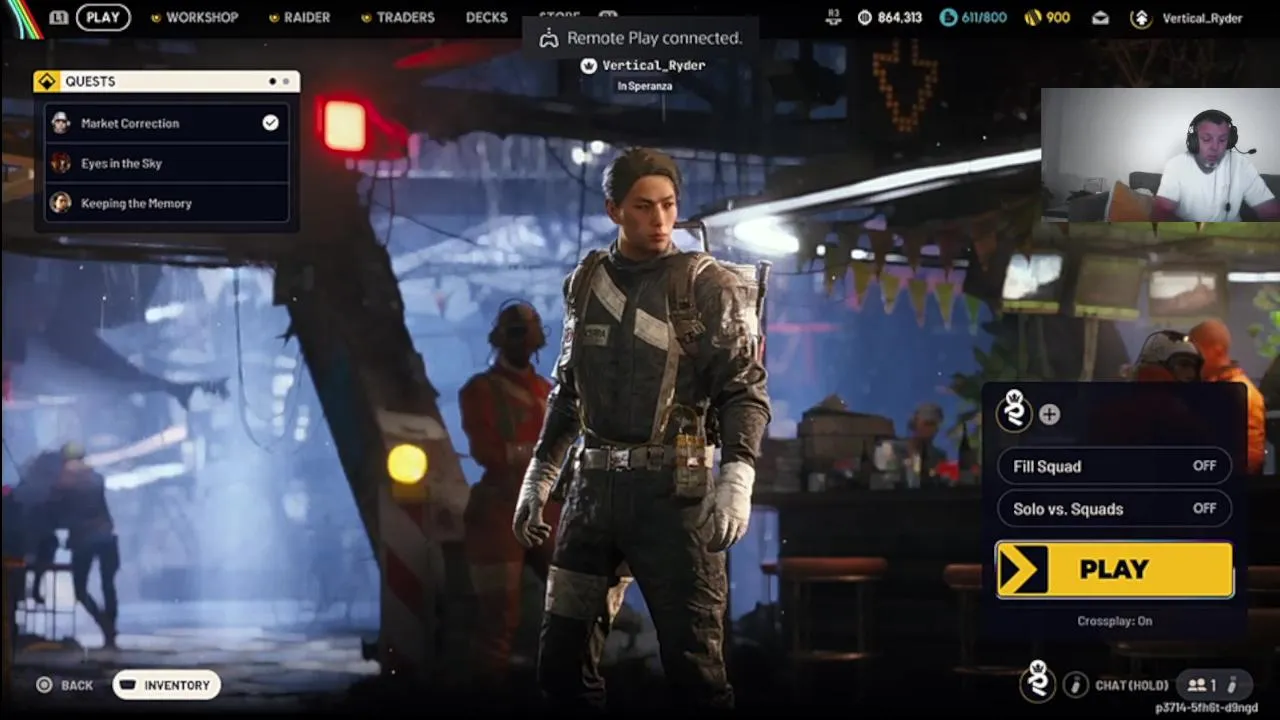Image resolution: width=1280 pixels, height=720 pixels.
Task: Click the gold token balance 900
Action: [1047, 17]
